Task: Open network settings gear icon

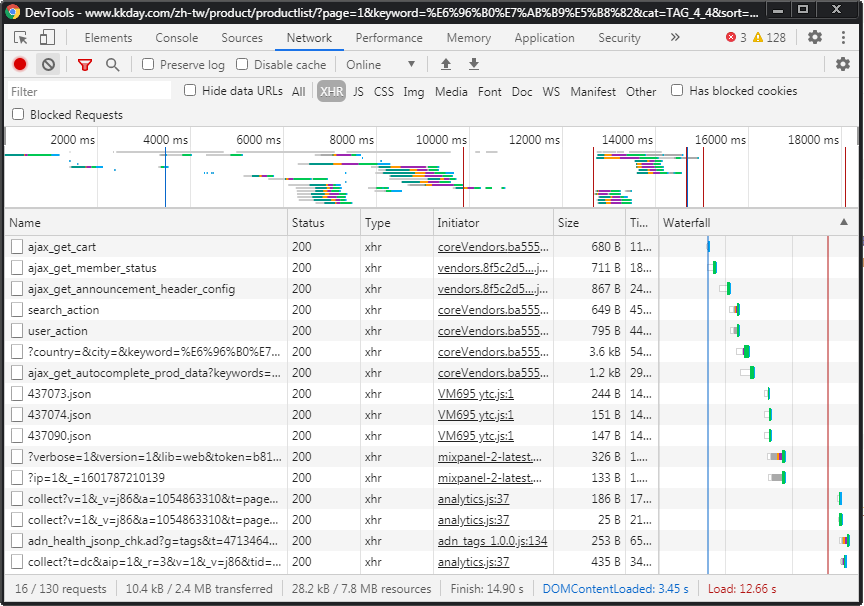Action: click(x=843, y=64)
